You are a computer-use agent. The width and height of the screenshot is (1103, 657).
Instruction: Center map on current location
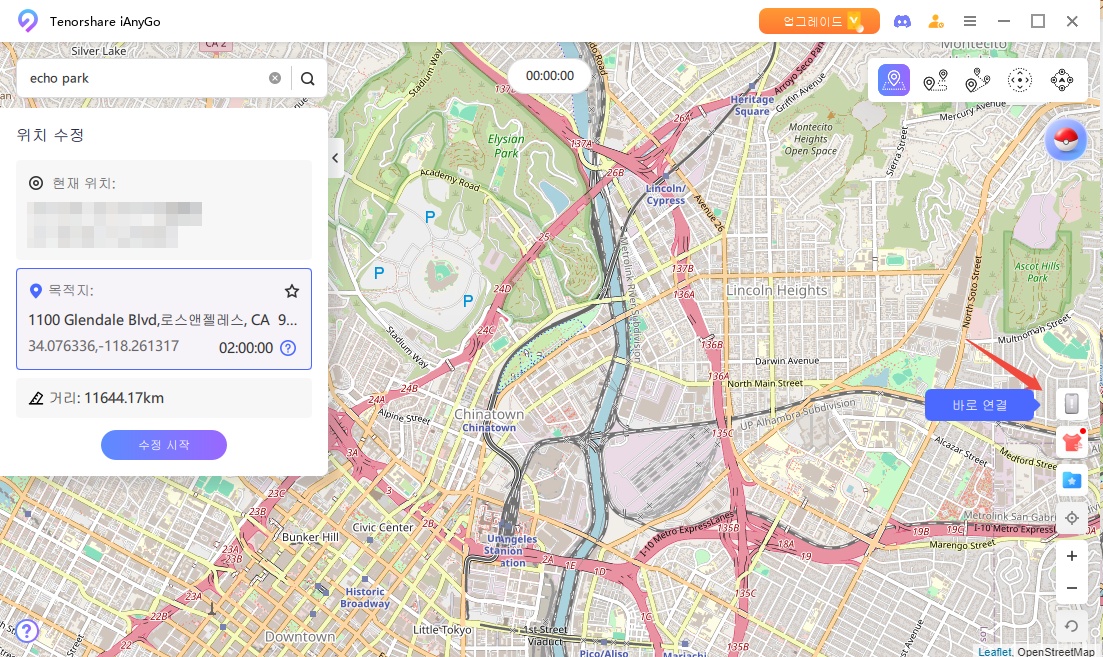click(1071, 518)
